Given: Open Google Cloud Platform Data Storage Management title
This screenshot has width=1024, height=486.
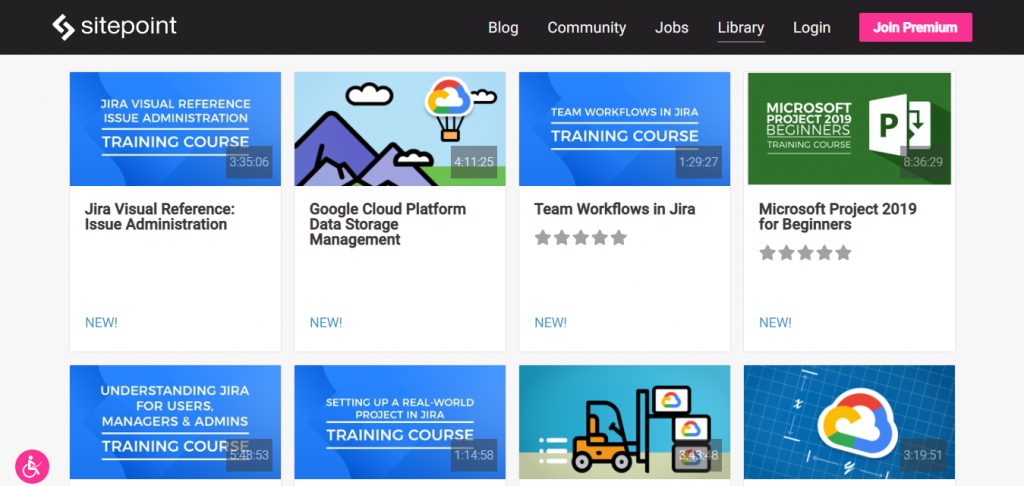Looking at the screenshot, I should [x=387, y=224].
